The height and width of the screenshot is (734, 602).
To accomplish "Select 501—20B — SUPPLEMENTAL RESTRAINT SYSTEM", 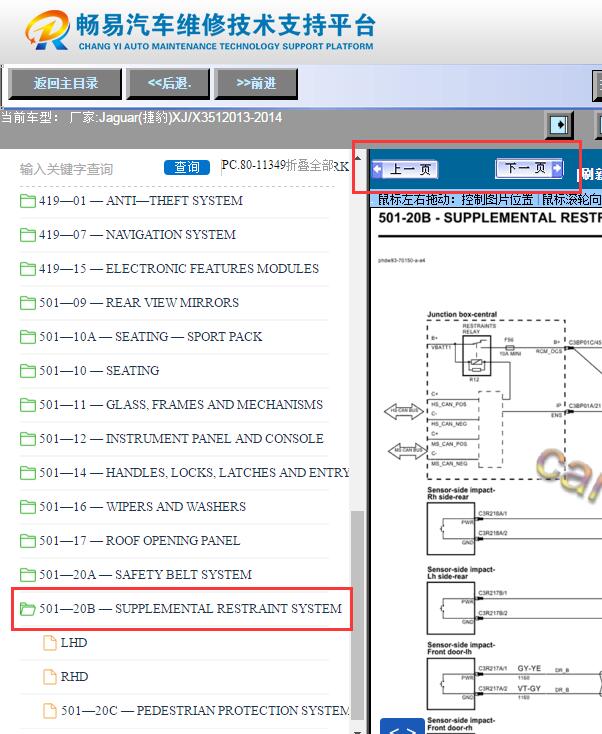I will [x=191, y=609].
